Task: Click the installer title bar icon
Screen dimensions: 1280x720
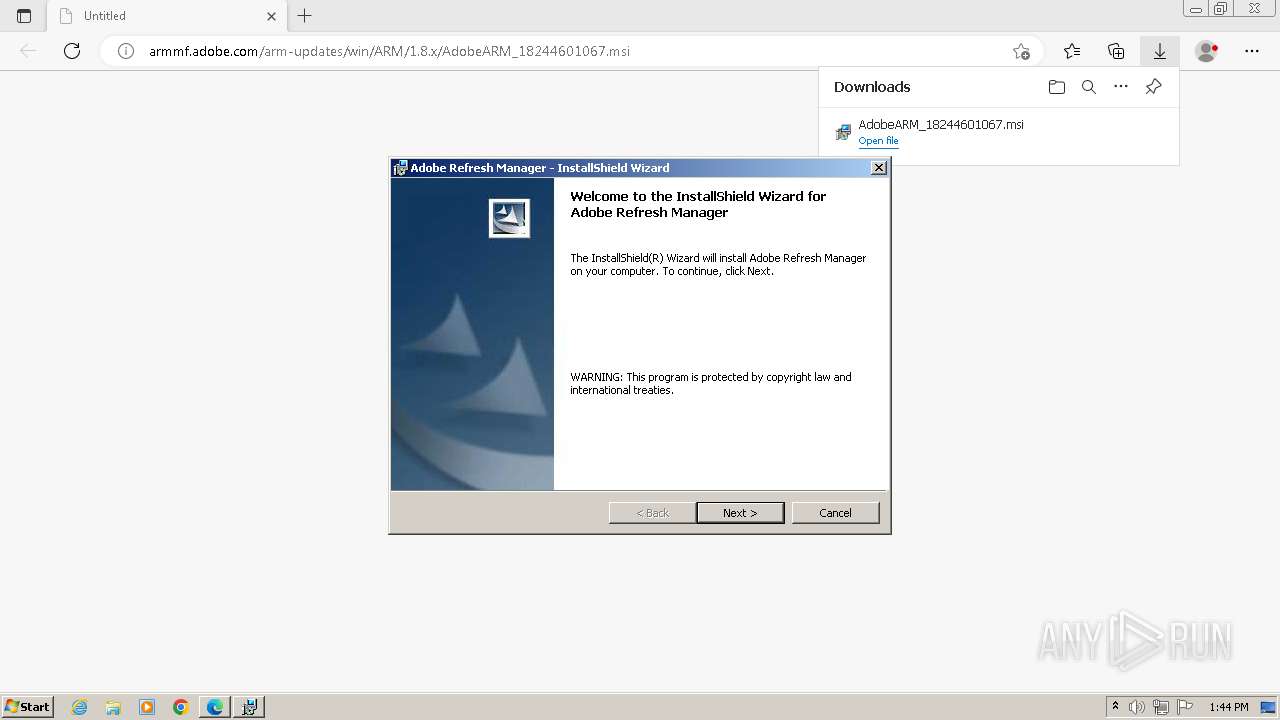Action: [400, 168]
